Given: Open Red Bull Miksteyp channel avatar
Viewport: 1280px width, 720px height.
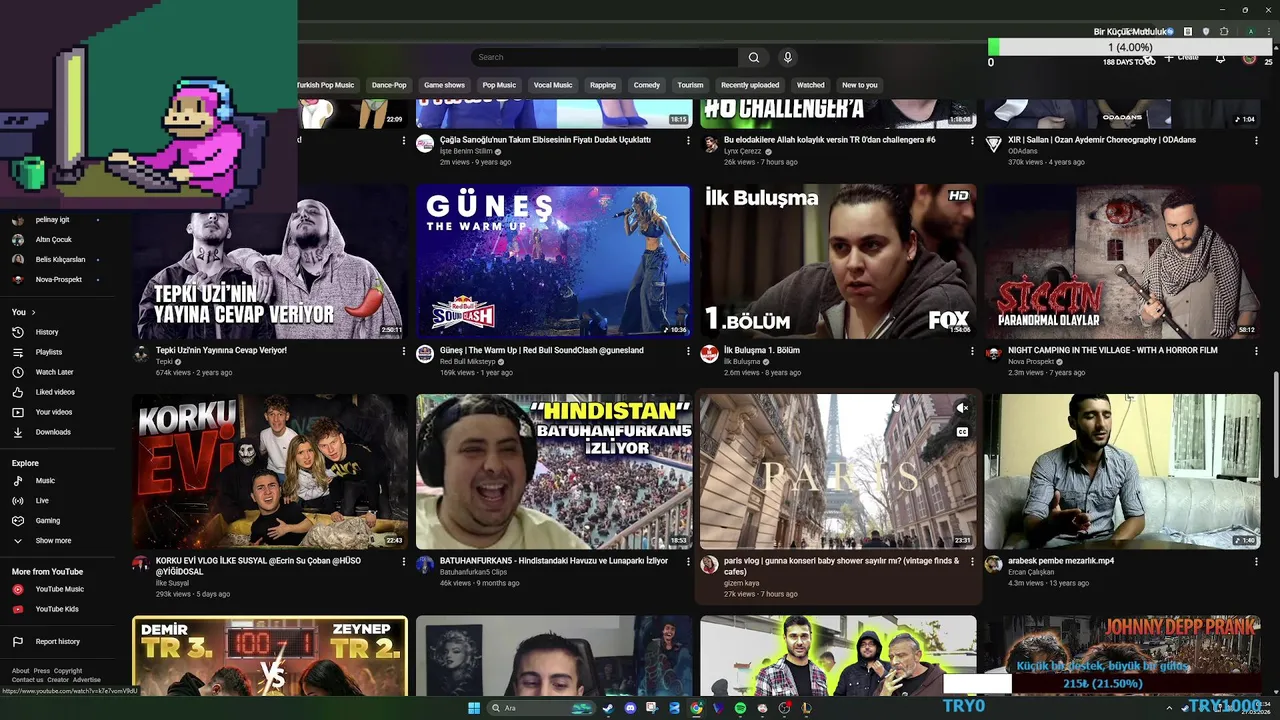Looking at the screenshot, I should pos(425,354).
